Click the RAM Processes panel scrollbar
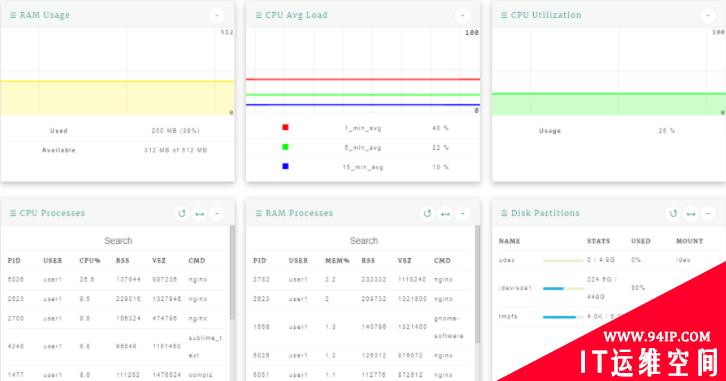 point(477,285)
